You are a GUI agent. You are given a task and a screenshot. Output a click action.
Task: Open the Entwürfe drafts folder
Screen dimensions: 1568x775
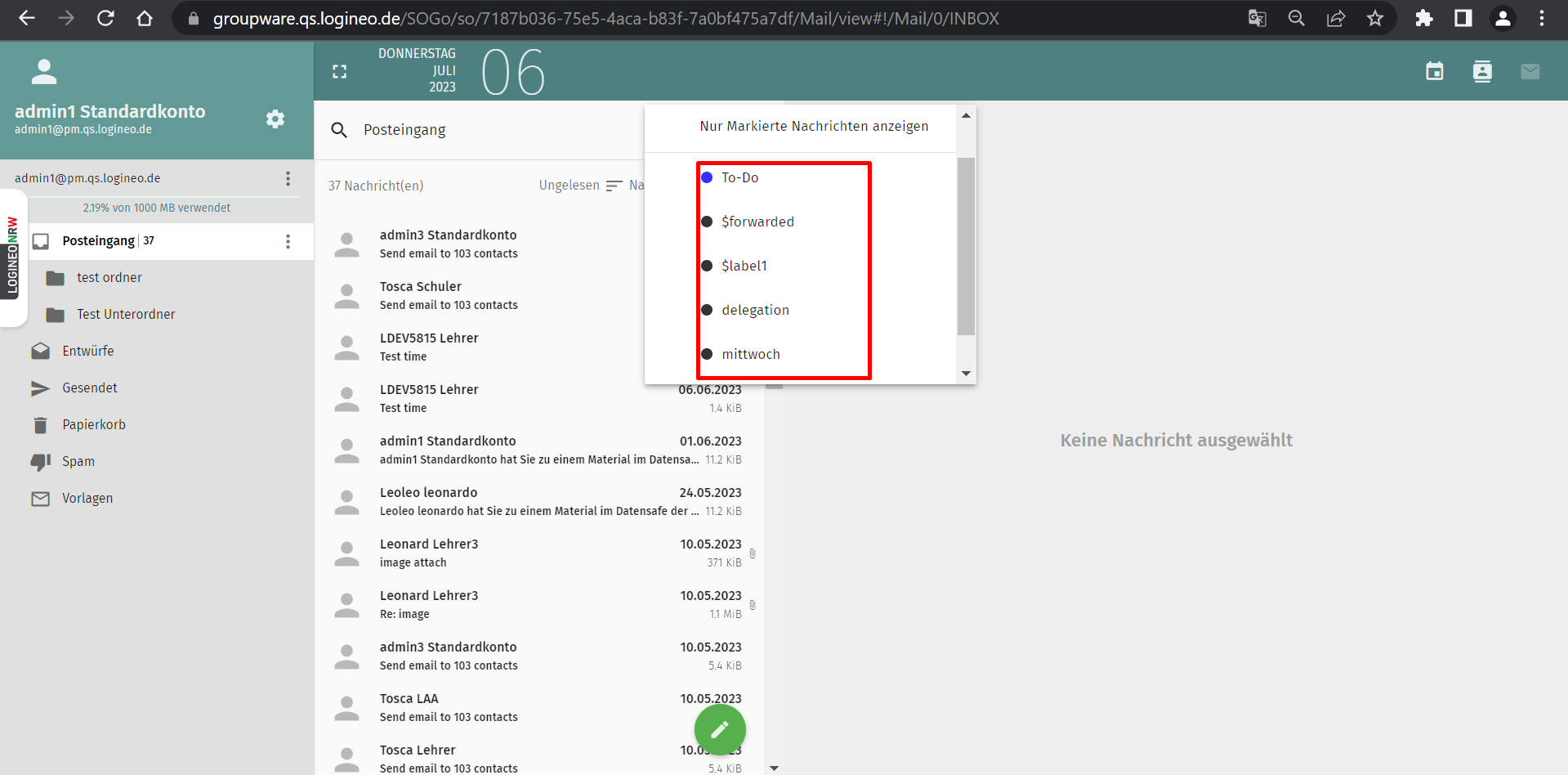coord(88,352)
